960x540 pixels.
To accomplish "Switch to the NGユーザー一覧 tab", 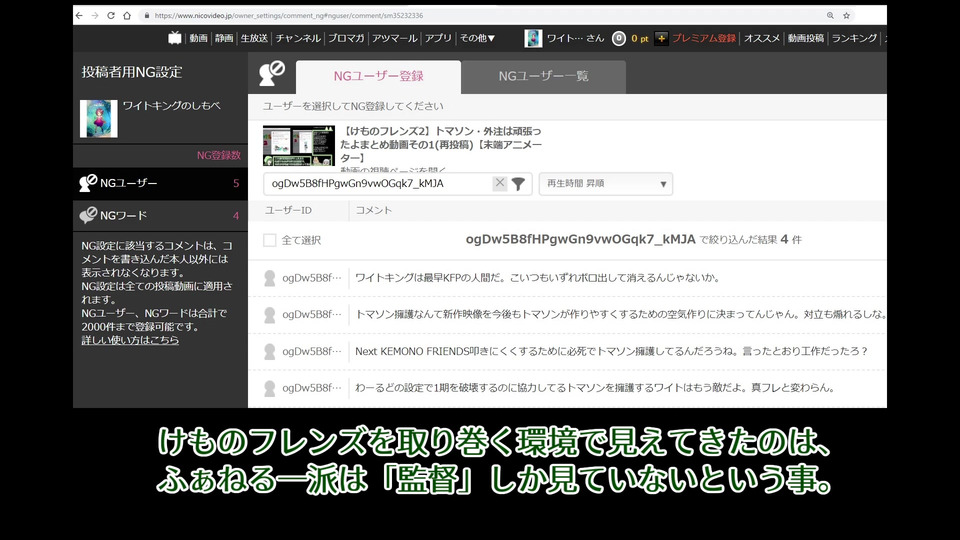I will pos(544,77).
